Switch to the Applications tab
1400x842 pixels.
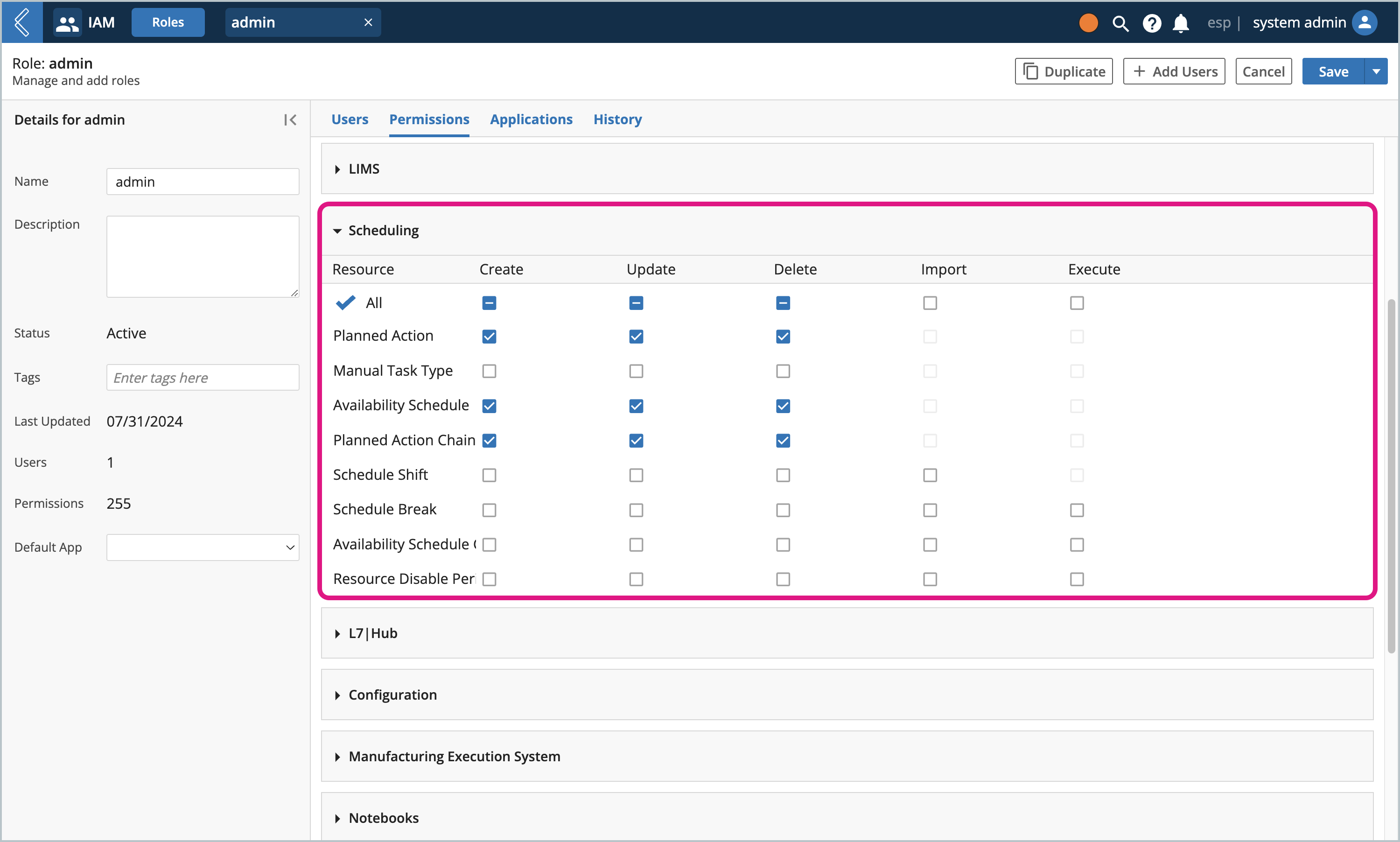531,119
